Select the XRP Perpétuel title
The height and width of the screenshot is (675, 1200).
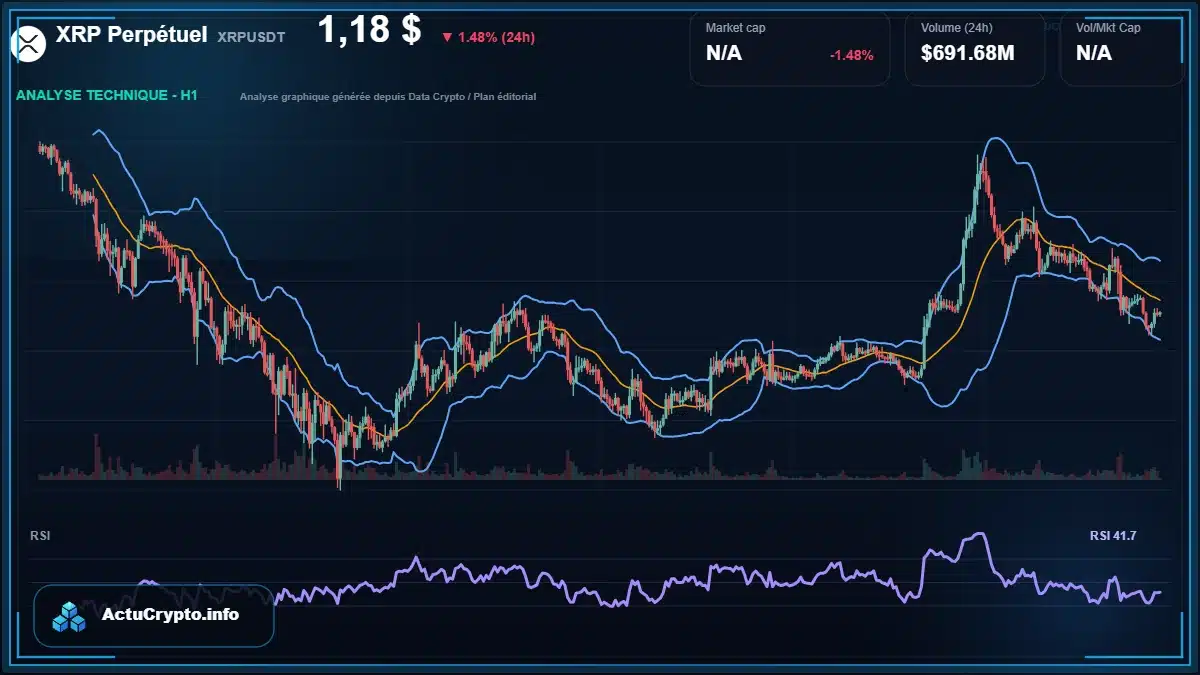pos(132,35)
